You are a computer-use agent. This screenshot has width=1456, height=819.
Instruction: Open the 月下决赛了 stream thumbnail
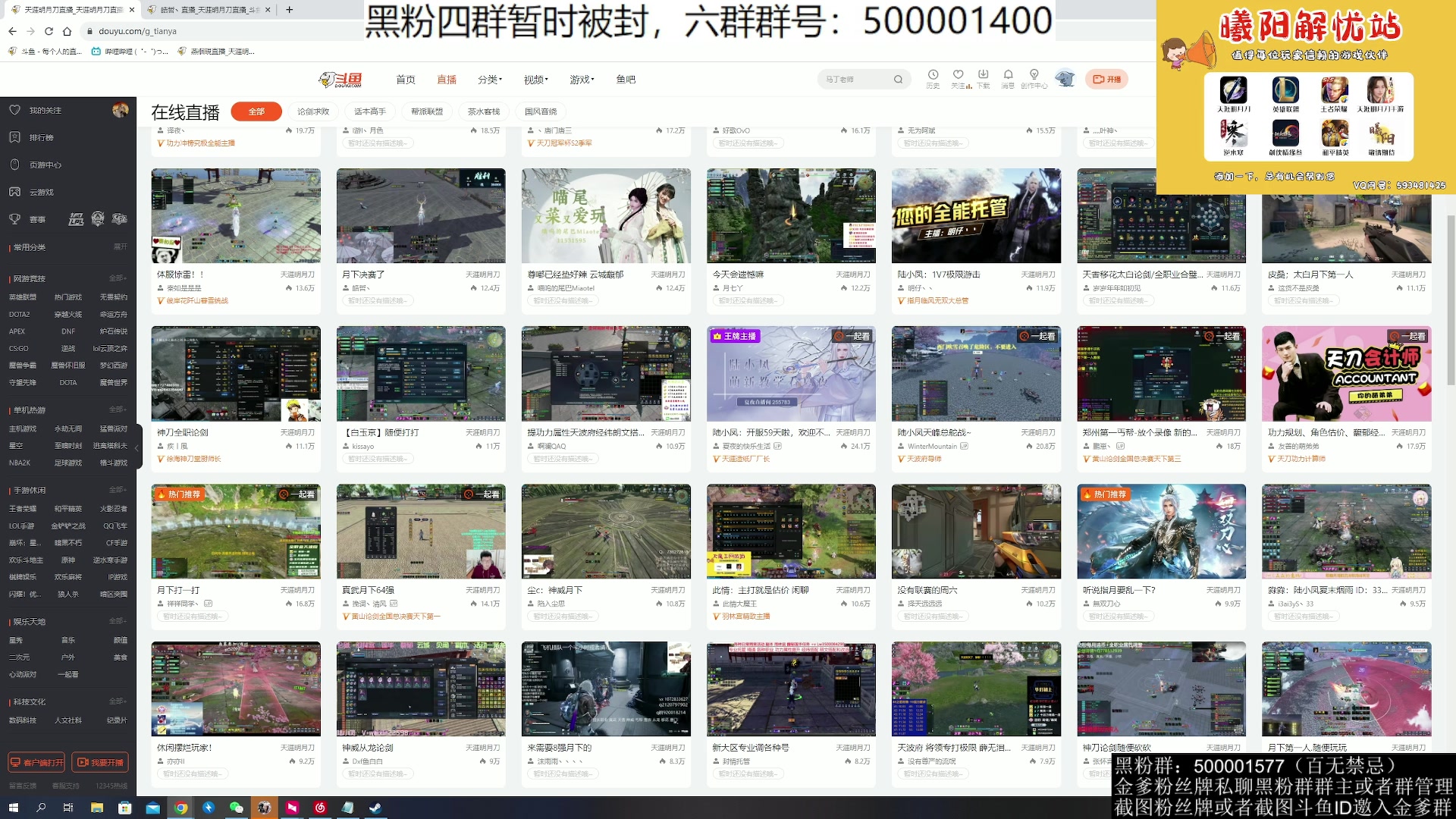(x=421, y=216)
